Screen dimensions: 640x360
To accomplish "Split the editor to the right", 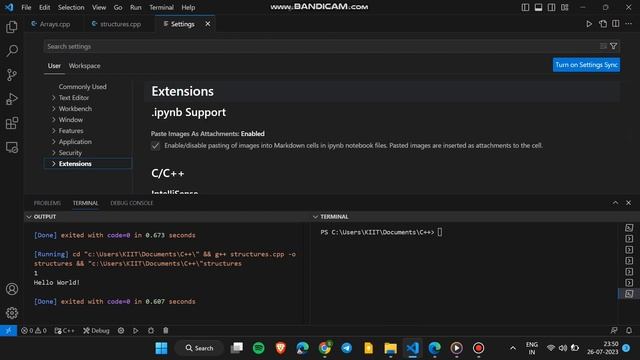I will tap(616, 24).
